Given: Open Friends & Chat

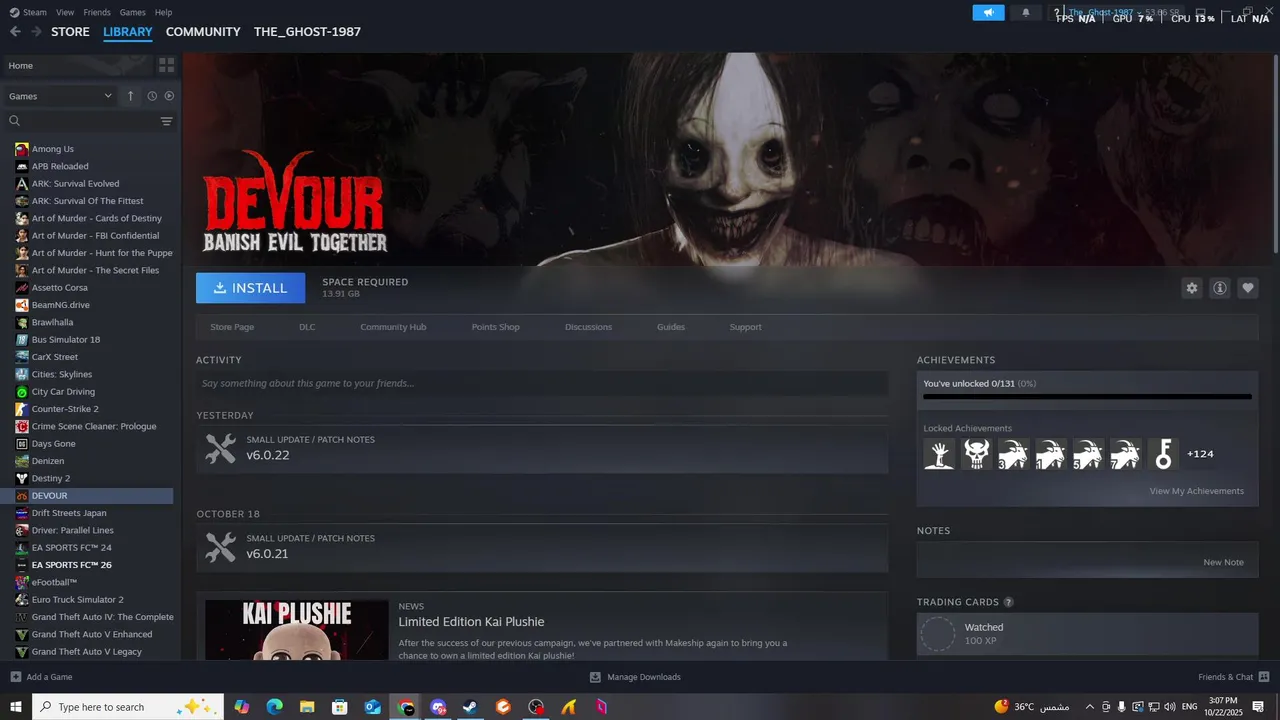Looking at the screenshot, I should 1232,677.
